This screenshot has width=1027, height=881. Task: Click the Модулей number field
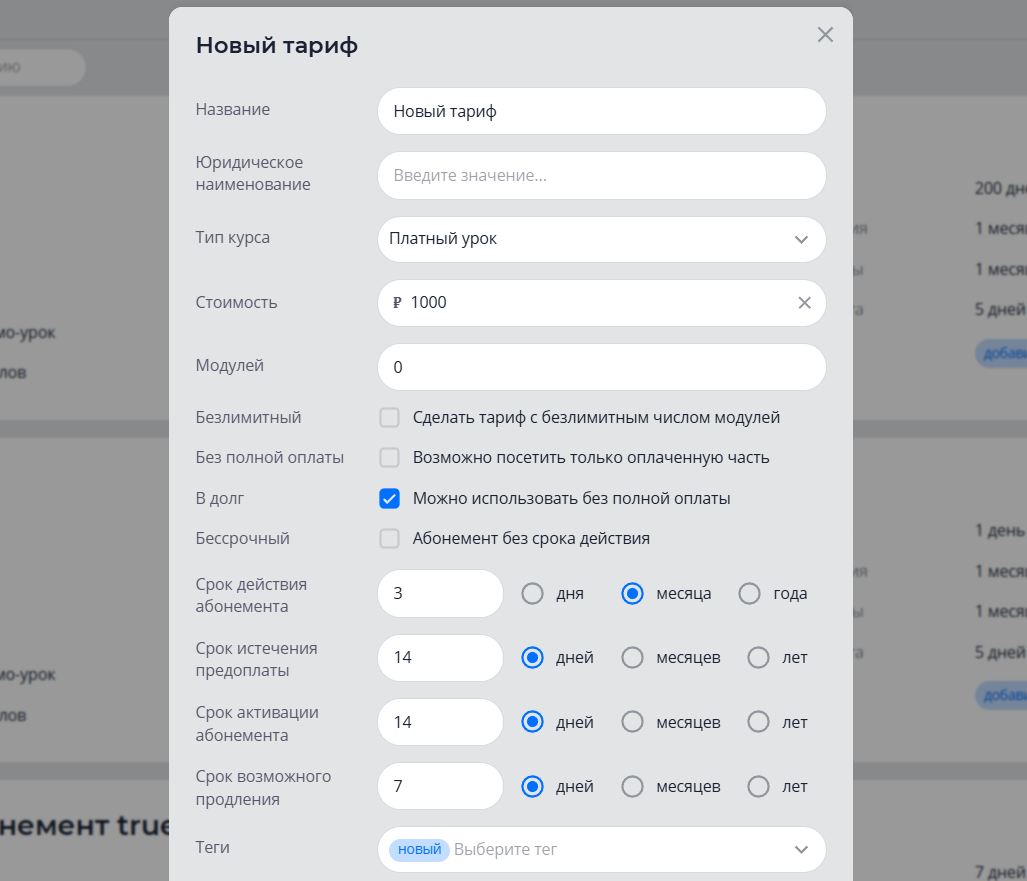601,367
